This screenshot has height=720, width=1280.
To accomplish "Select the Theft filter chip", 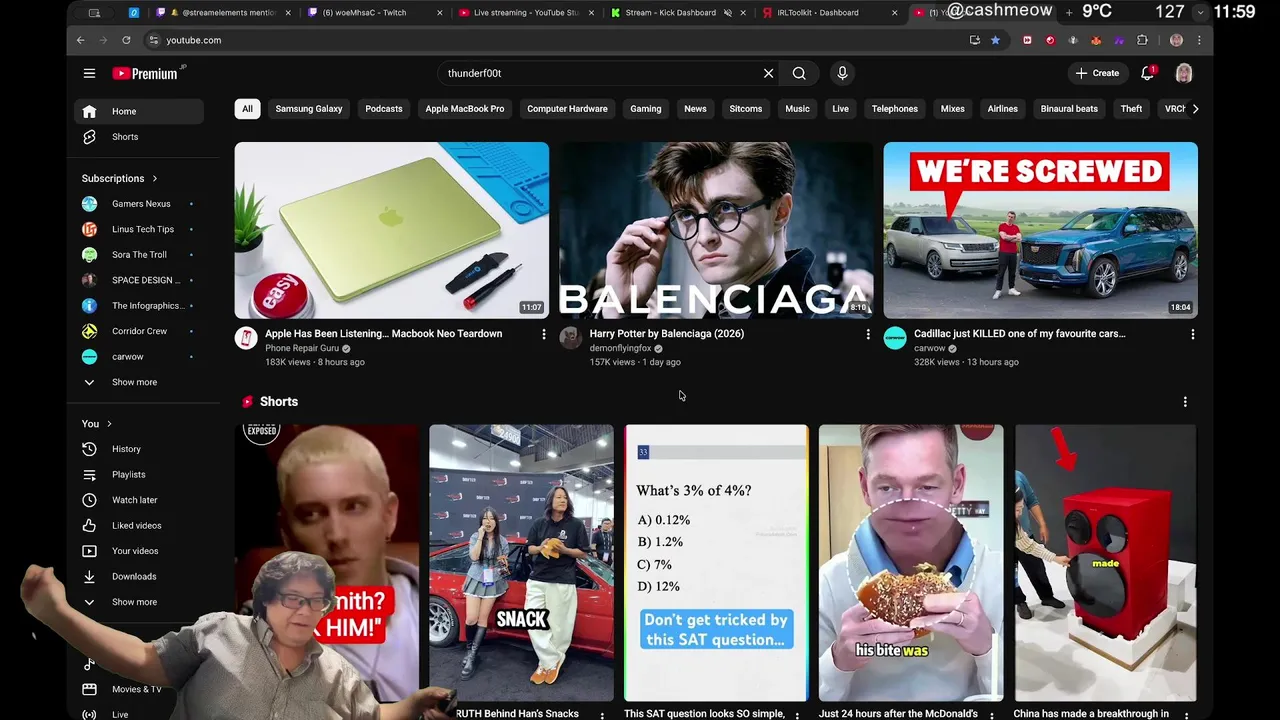I will pos(1131,109).
